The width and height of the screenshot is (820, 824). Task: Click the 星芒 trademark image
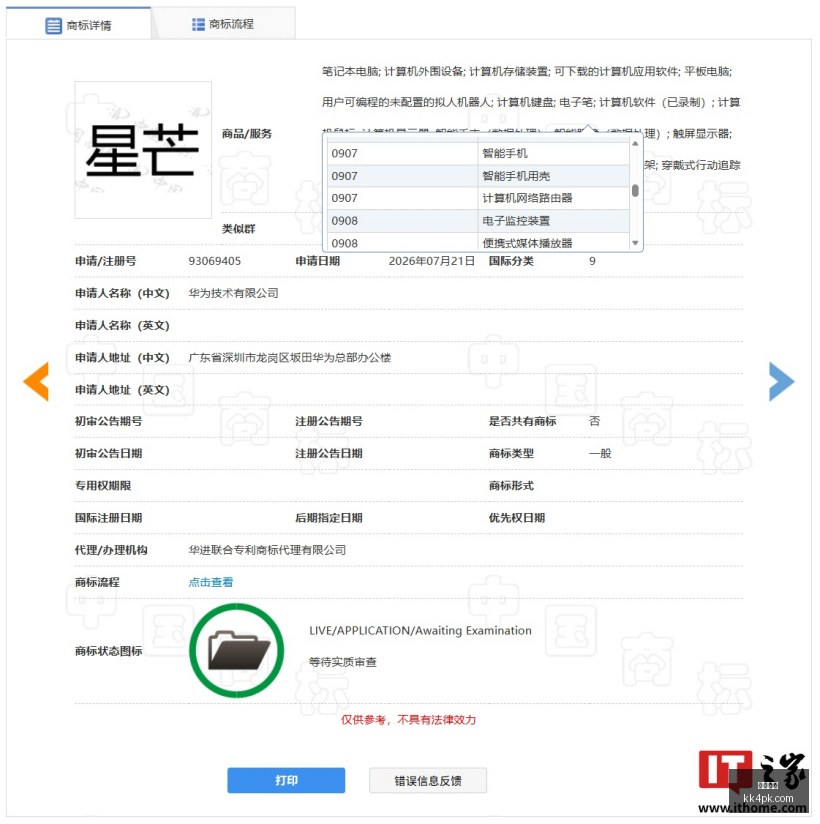coord(143,150)
